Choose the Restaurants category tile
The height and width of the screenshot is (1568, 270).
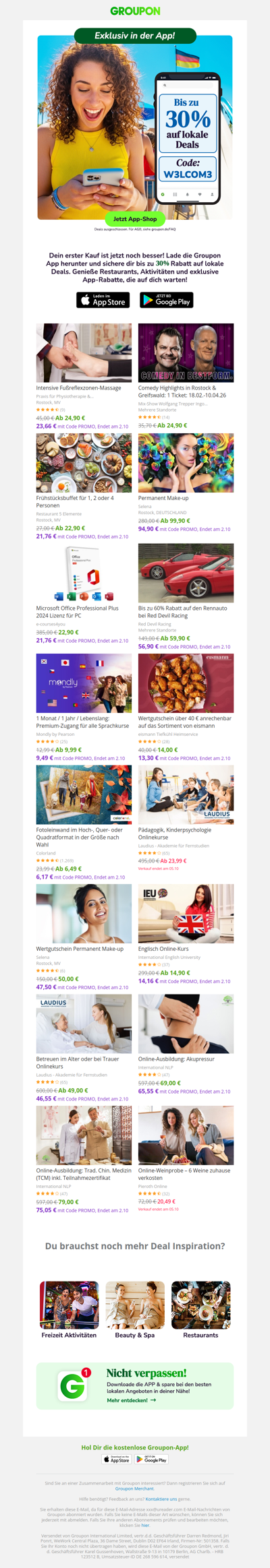point(201,1311)
